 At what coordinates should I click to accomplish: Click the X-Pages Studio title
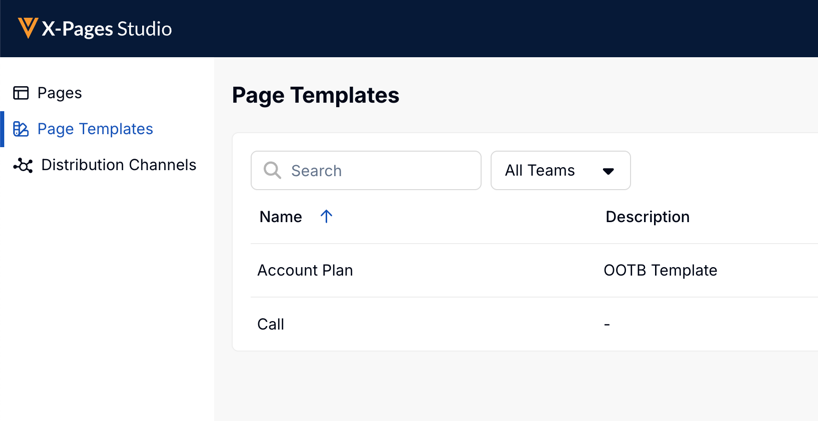107,29
